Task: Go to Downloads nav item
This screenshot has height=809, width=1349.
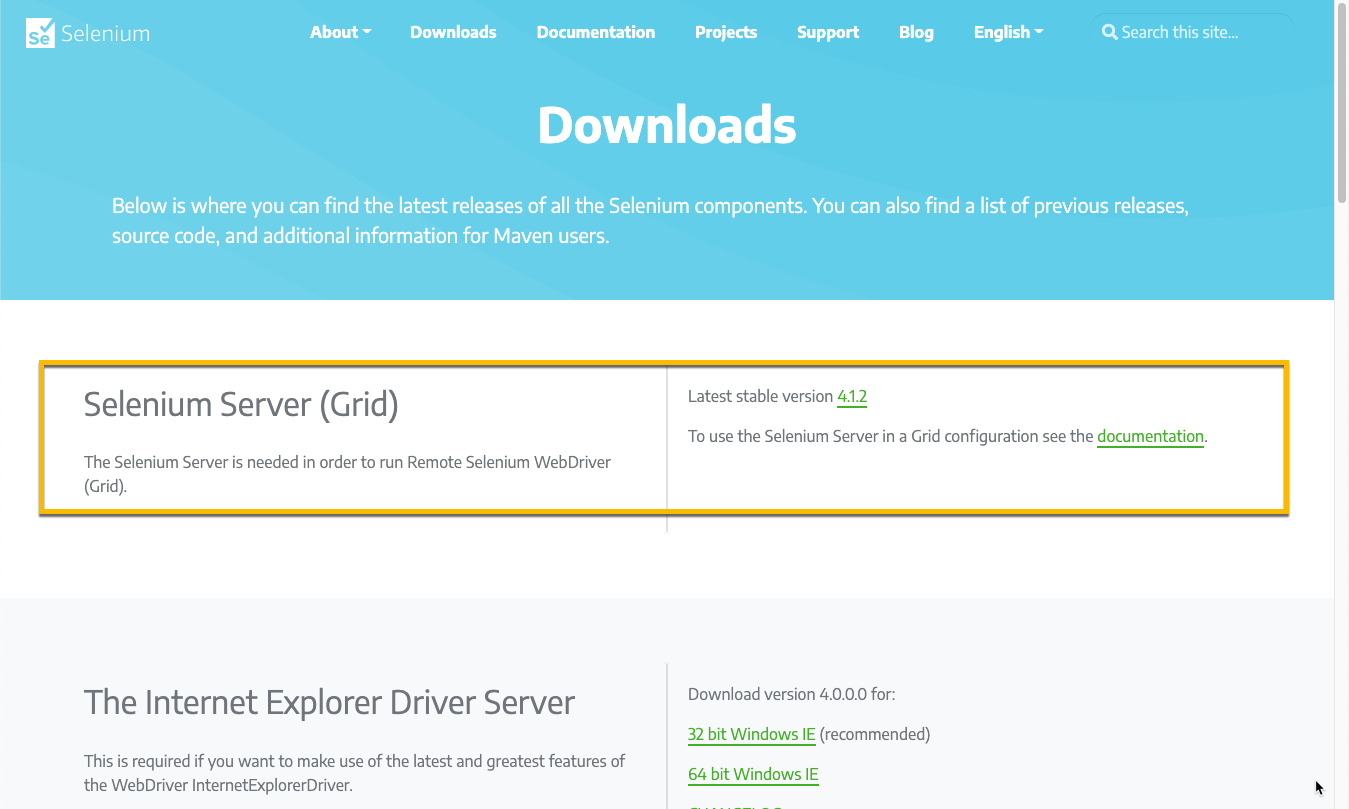Action: (453, 32)
